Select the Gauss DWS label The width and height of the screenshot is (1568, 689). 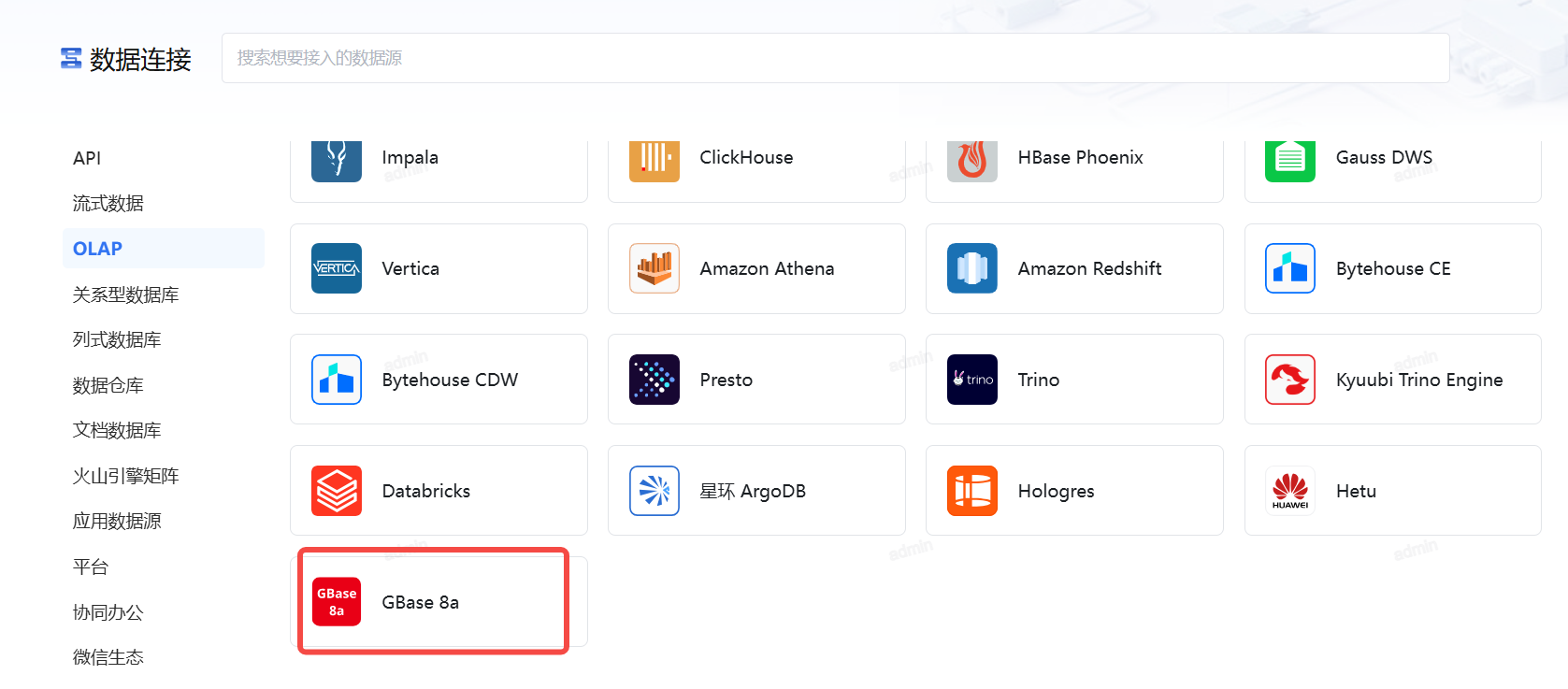pos(1384,157)
